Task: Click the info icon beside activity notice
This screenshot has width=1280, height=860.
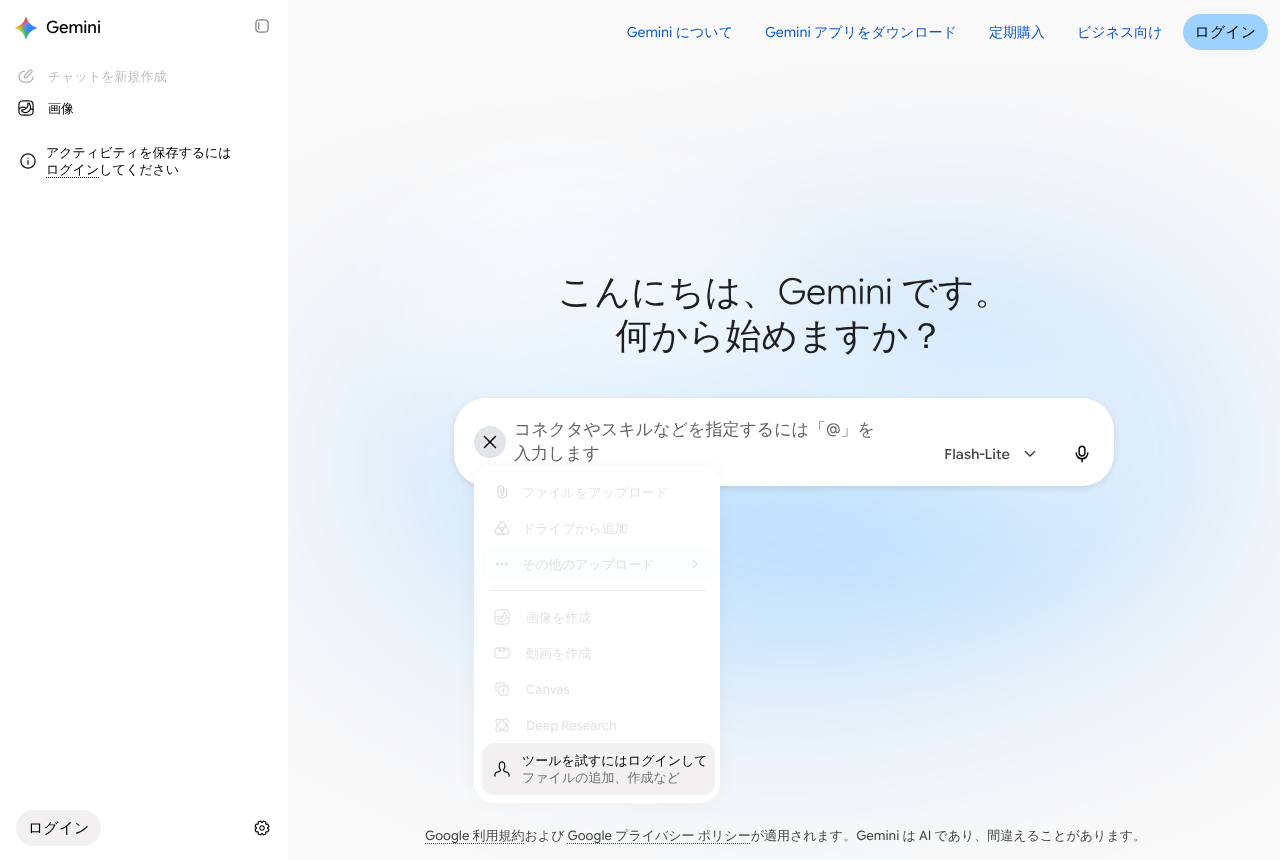Action: point(28,161)
